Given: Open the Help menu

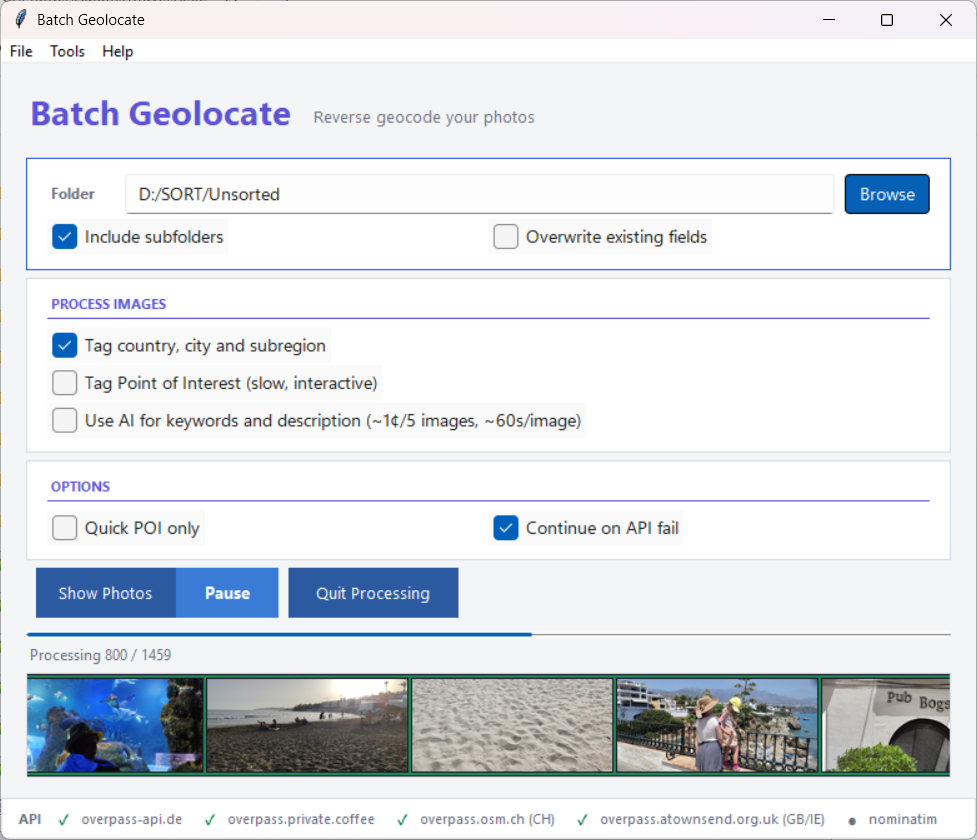Looking at the screenshot, I should (x=117, y=51).
